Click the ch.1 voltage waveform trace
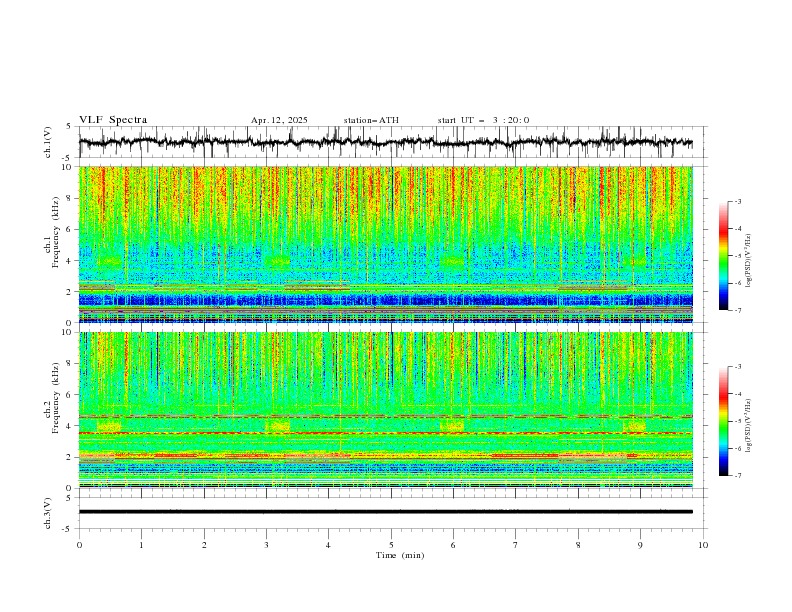Image resolution: width=792 pixels, height=612 pixels. [385, 142]
